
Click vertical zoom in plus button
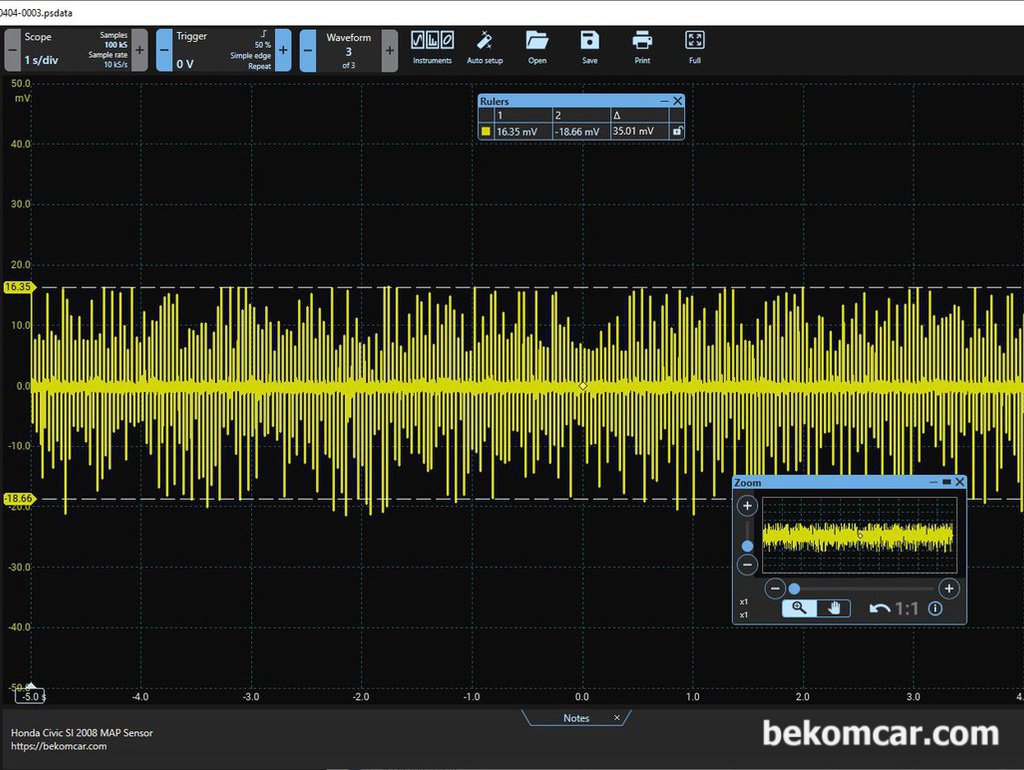[x=747, y=505]
